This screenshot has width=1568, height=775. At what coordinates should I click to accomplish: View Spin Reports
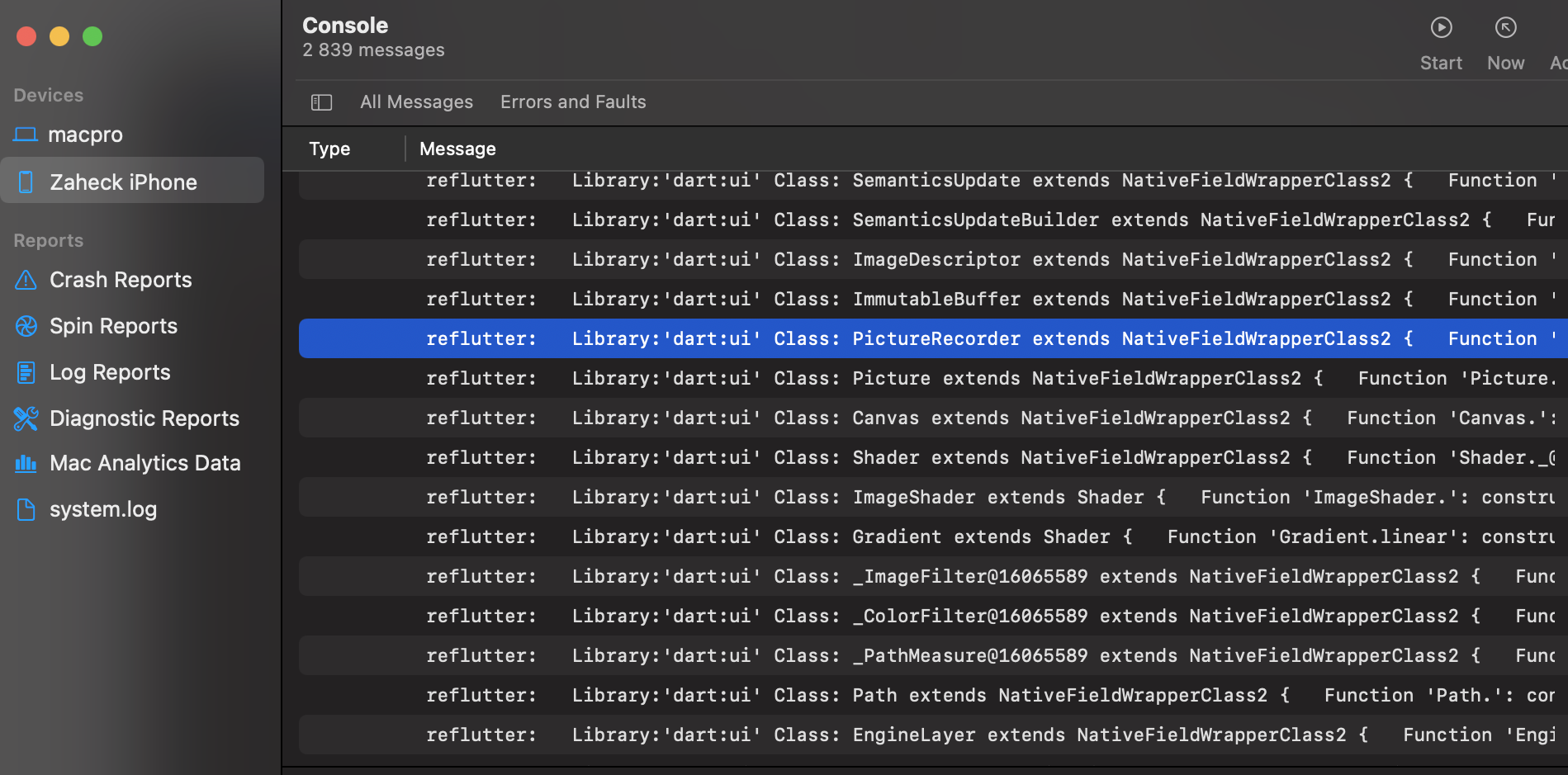(x=113, y=325)
